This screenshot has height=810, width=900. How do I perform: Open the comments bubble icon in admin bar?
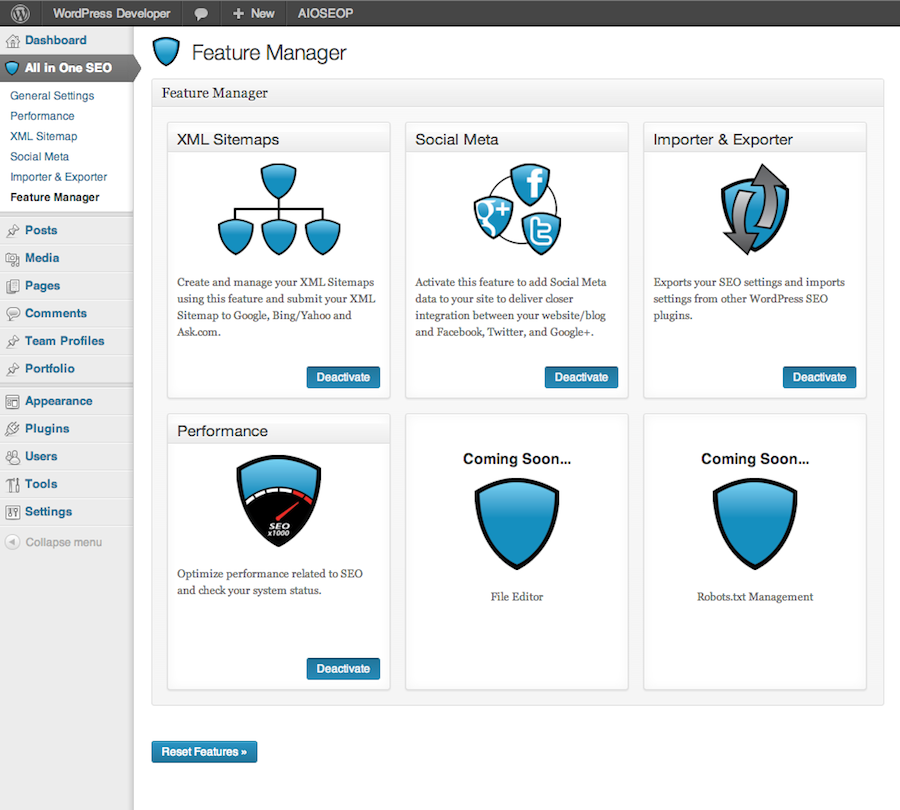point(201,14)
